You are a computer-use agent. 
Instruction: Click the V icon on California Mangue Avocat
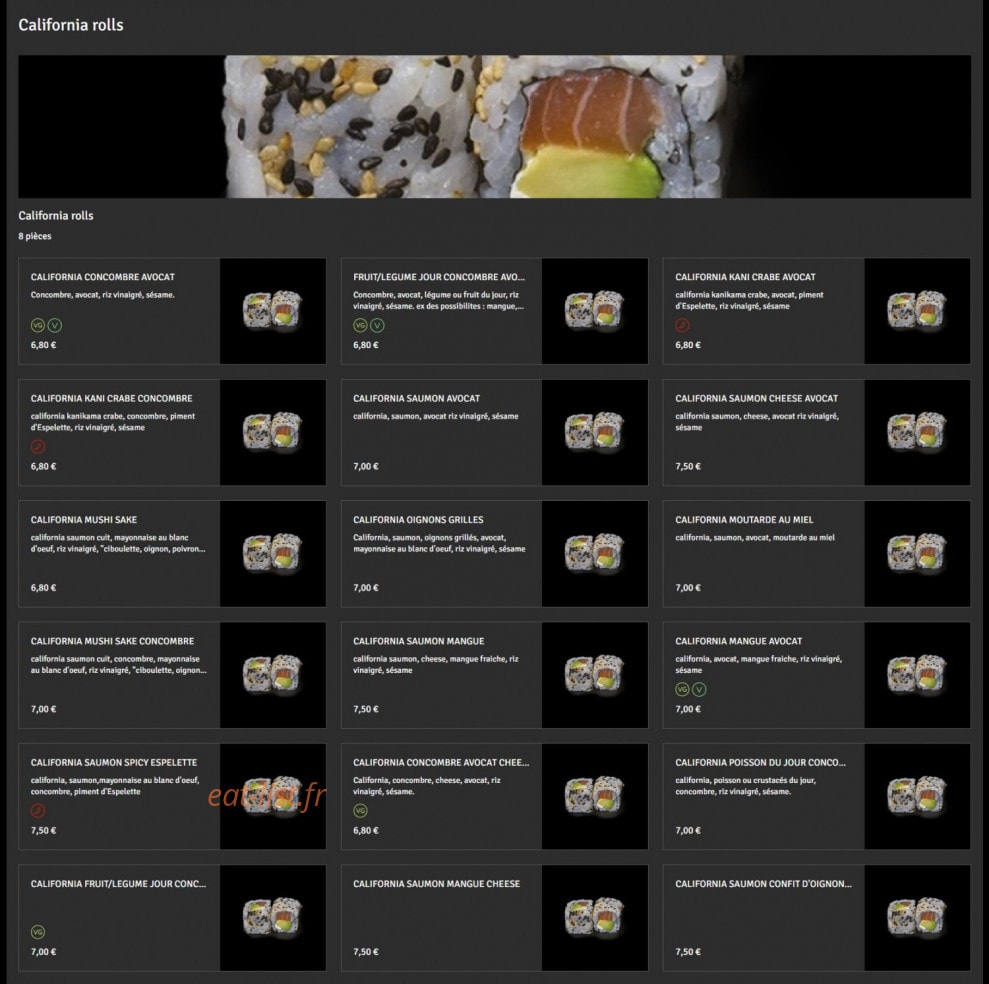[699, 689]
